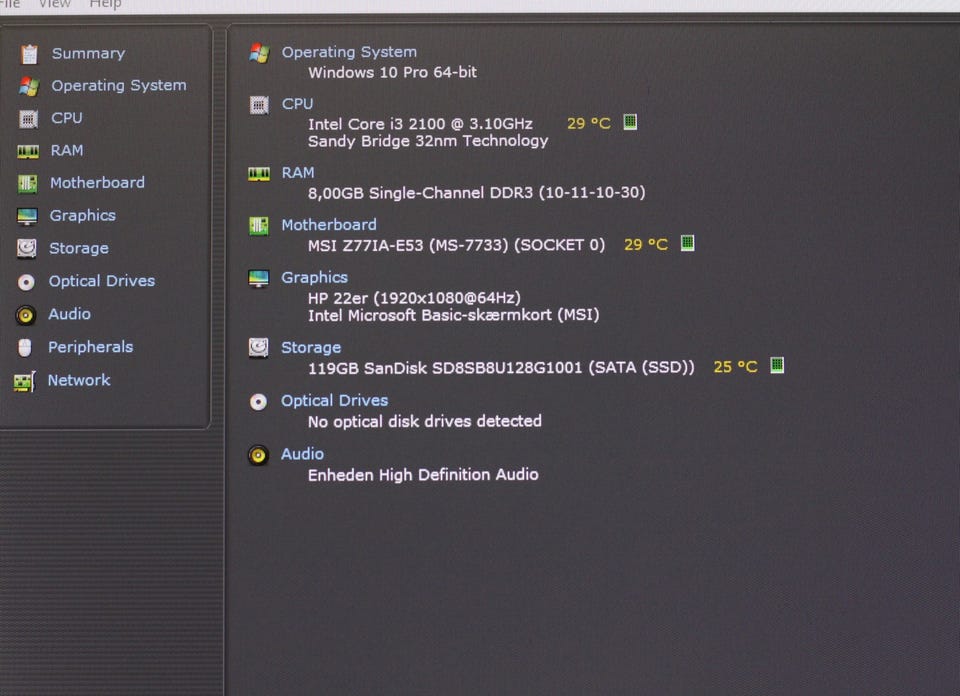Click the Storage hard drive icon in sidebar
The height and width of the screenshot is (696, 960).
coord(26,249)
